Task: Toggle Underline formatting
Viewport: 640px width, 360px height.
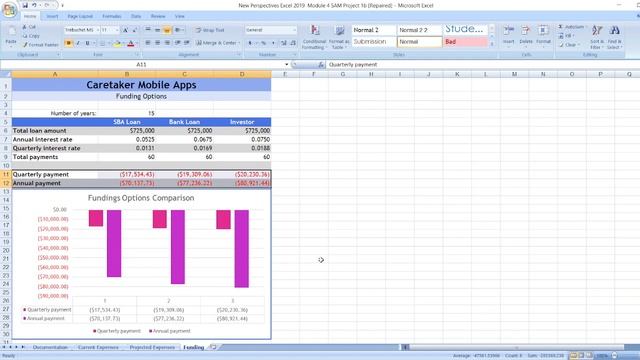Action: 87,43
